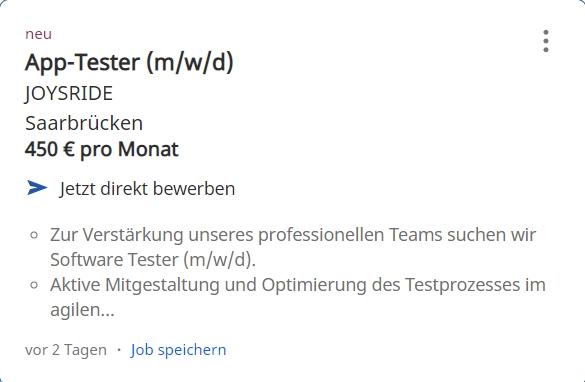Image resolution: width=585 pixels, height=382 pixels.
Task: Click the euro sign in the salary
Action: click(x=69, y=149)
